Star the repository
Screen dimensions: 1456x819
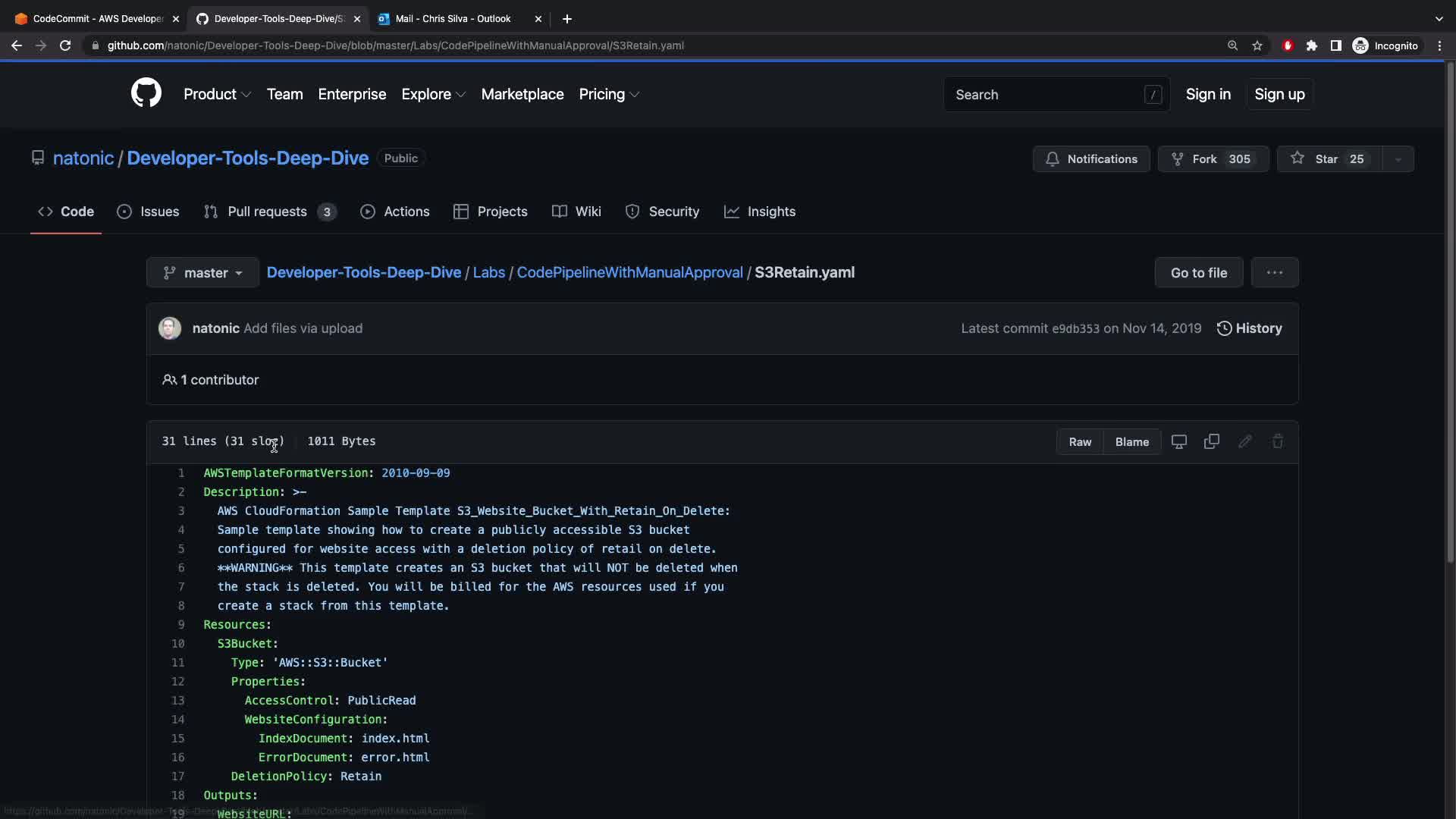pos(1329,159)
